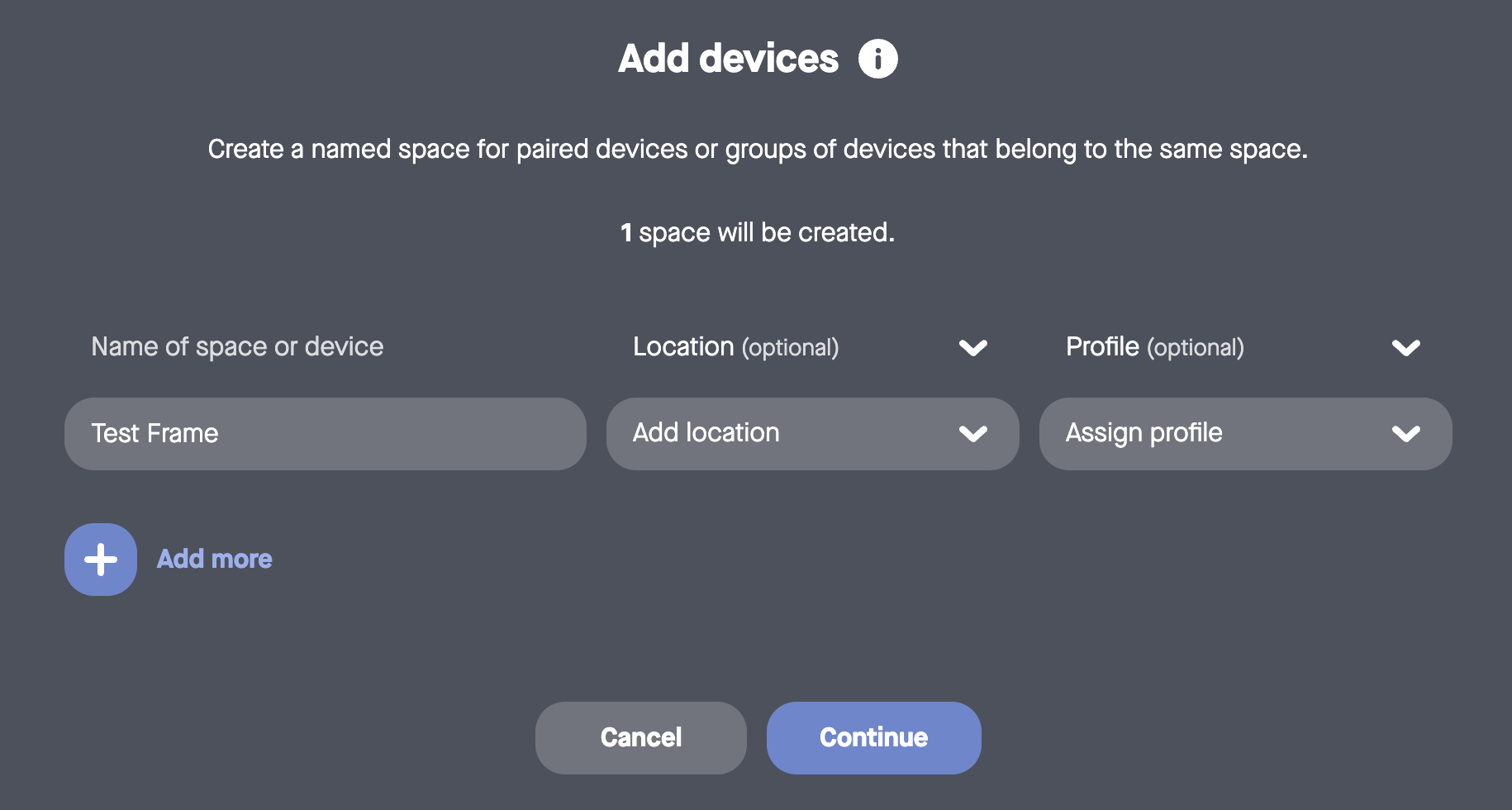Click the blue plus icon button

101,560
